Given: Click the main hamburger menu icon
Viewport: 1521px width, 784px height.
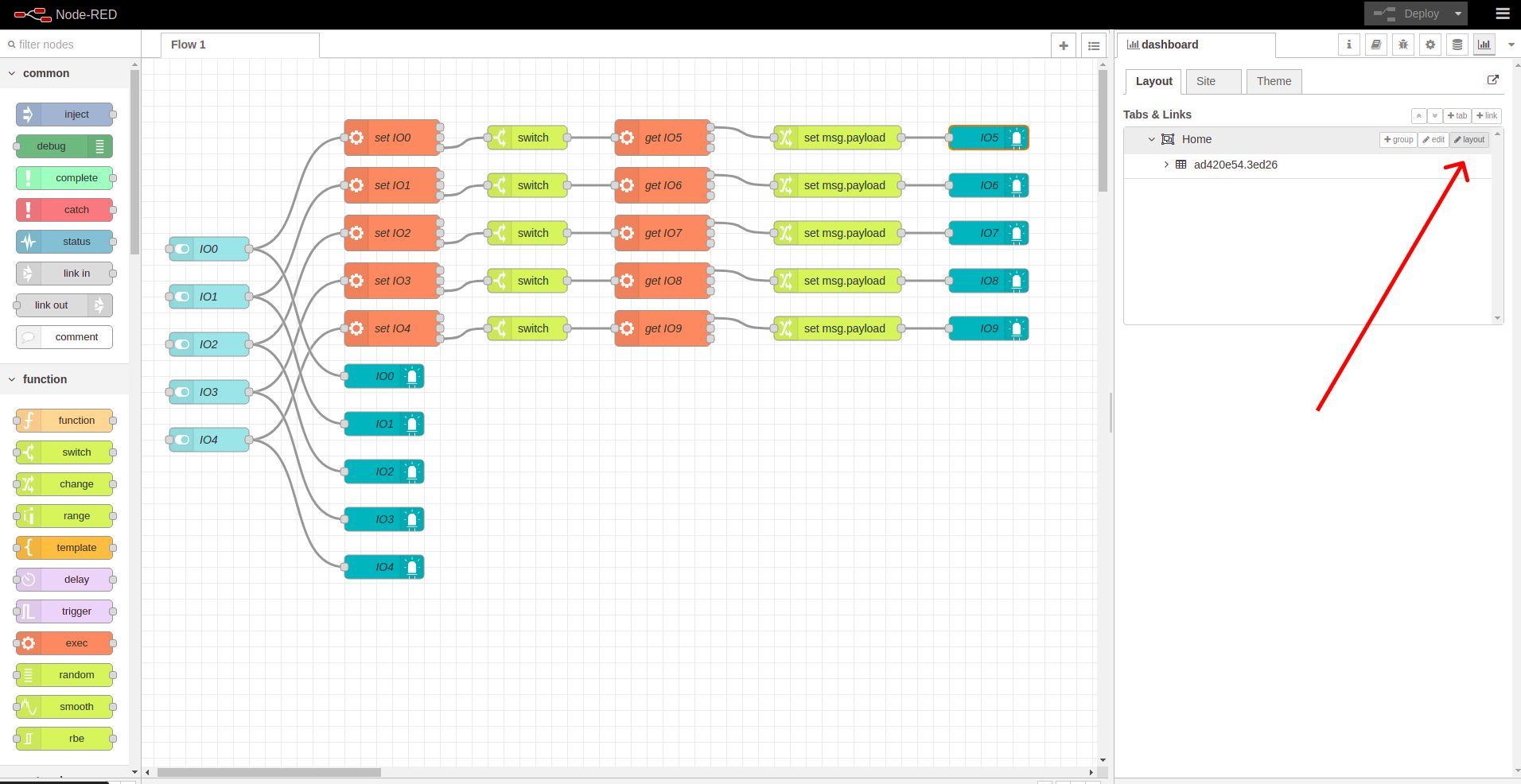Looking at the screenshot, I should (x=1502, y=14).
